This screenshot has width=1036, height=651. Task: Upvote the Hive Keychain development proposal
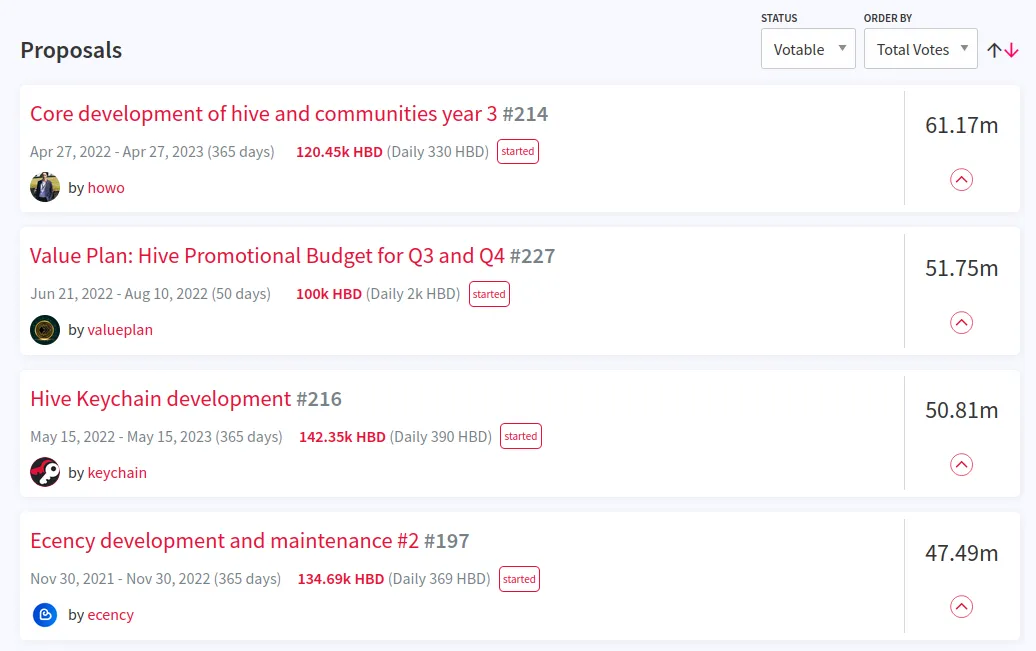961,465
